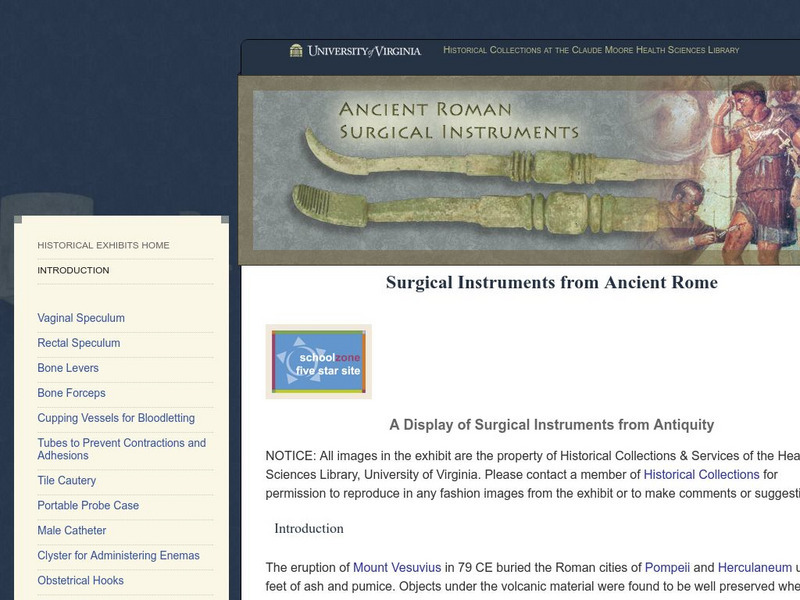Click the schoolzone five star site badge
This screenshot has width=800, height=600.
318,362
